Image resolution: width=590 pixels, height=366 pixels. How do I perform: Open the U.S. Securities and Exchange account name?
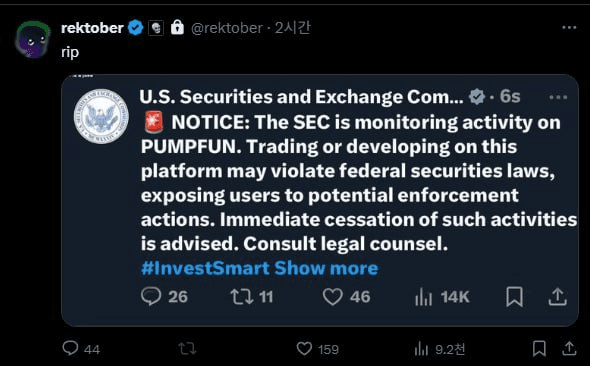pyautogui.click(x=301, y=97)
